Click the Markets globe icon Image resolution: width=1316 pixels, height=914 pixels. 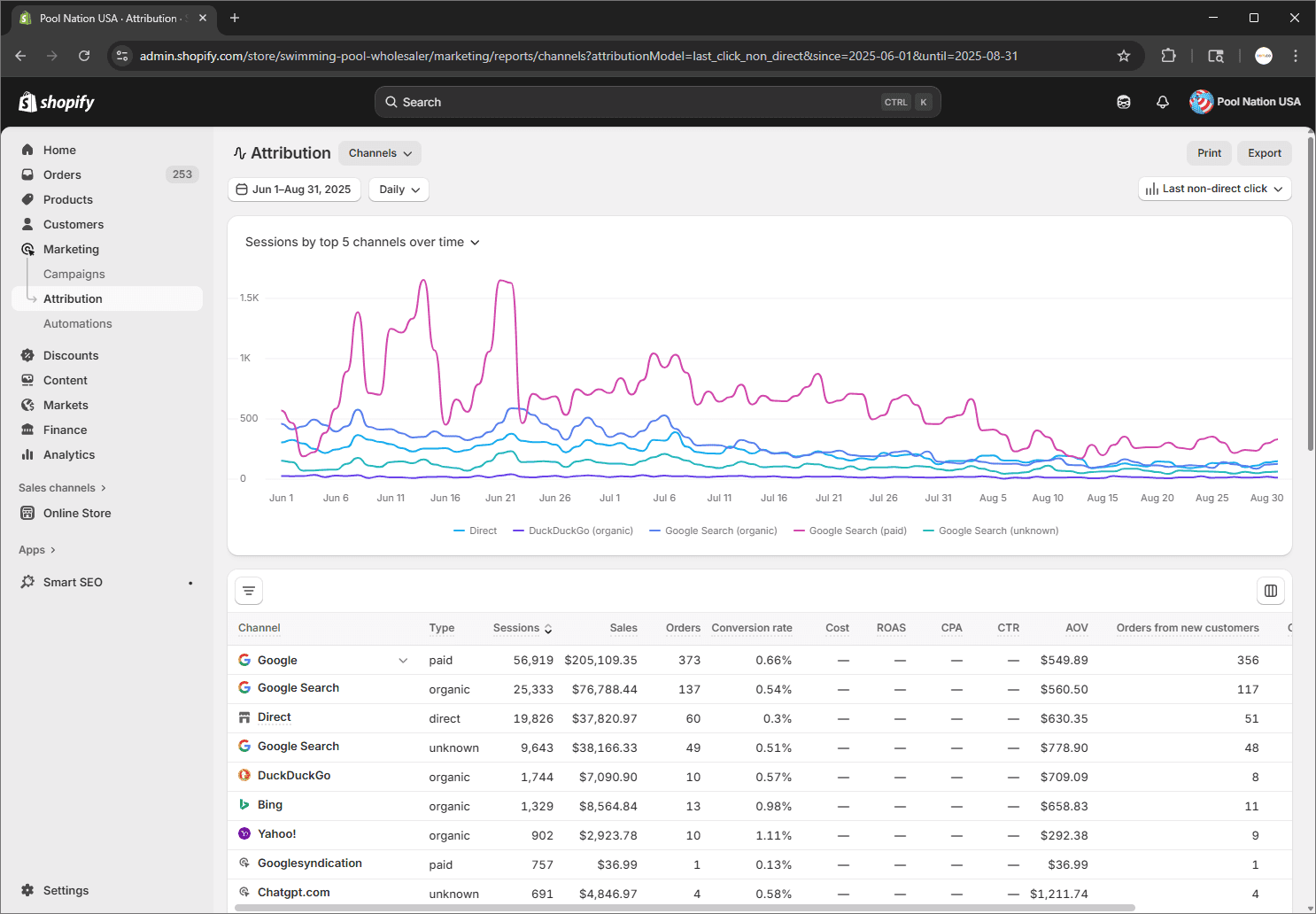click(27, 405)
